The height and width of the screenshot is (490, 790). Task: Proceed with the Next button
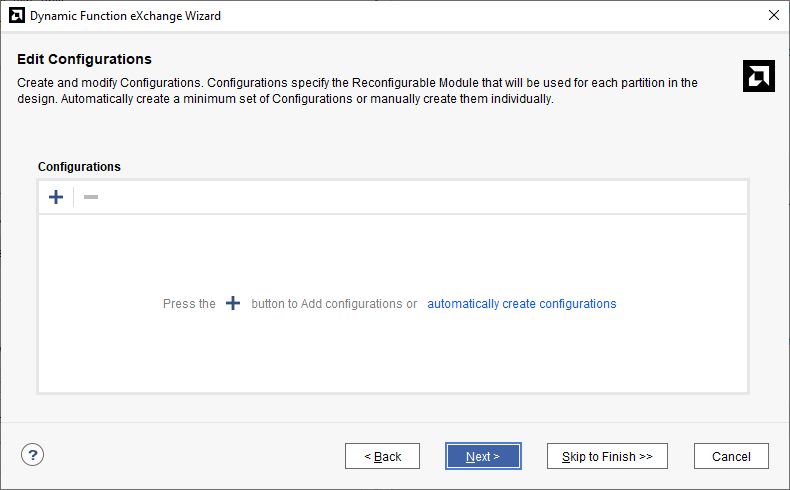click(482, 456)
